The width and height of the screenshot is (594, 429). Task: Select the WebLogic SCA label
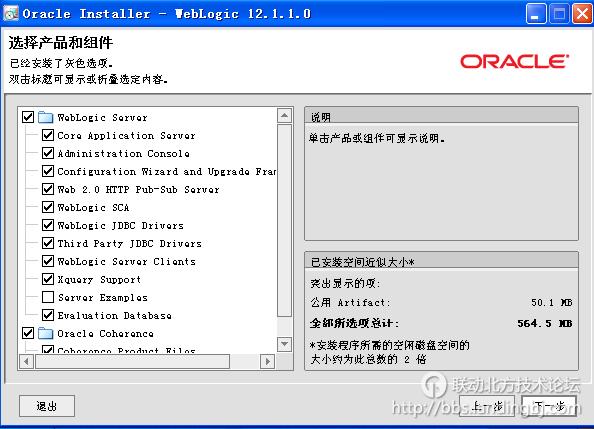[x=93, y=208]
